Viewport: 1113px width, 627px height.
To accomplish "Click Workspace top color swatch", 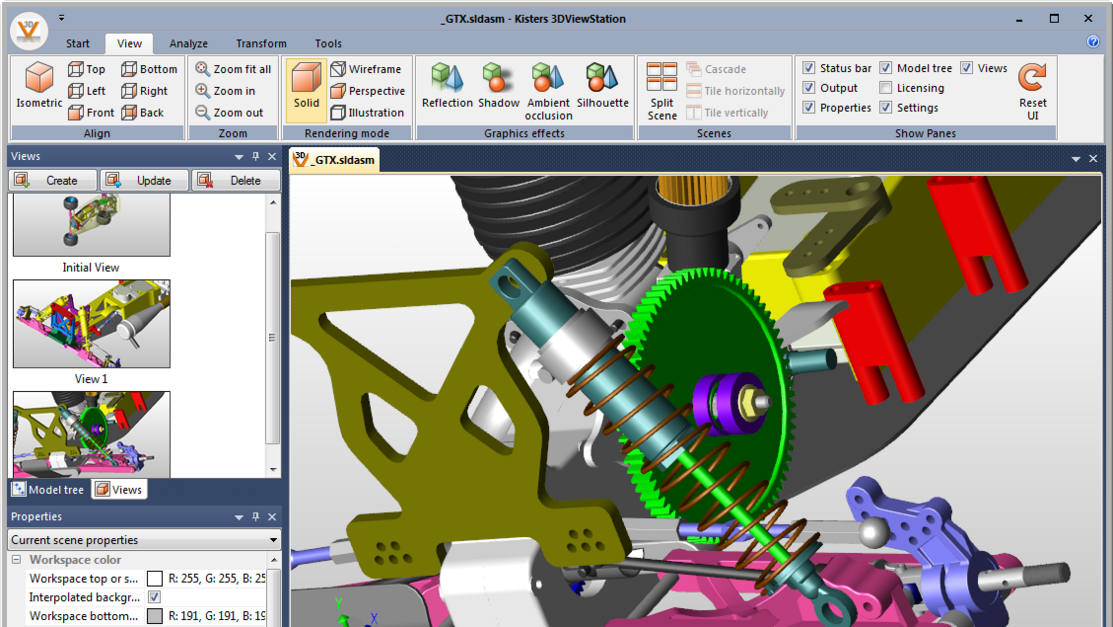I will pyautogui.click(x=154, y=579).
